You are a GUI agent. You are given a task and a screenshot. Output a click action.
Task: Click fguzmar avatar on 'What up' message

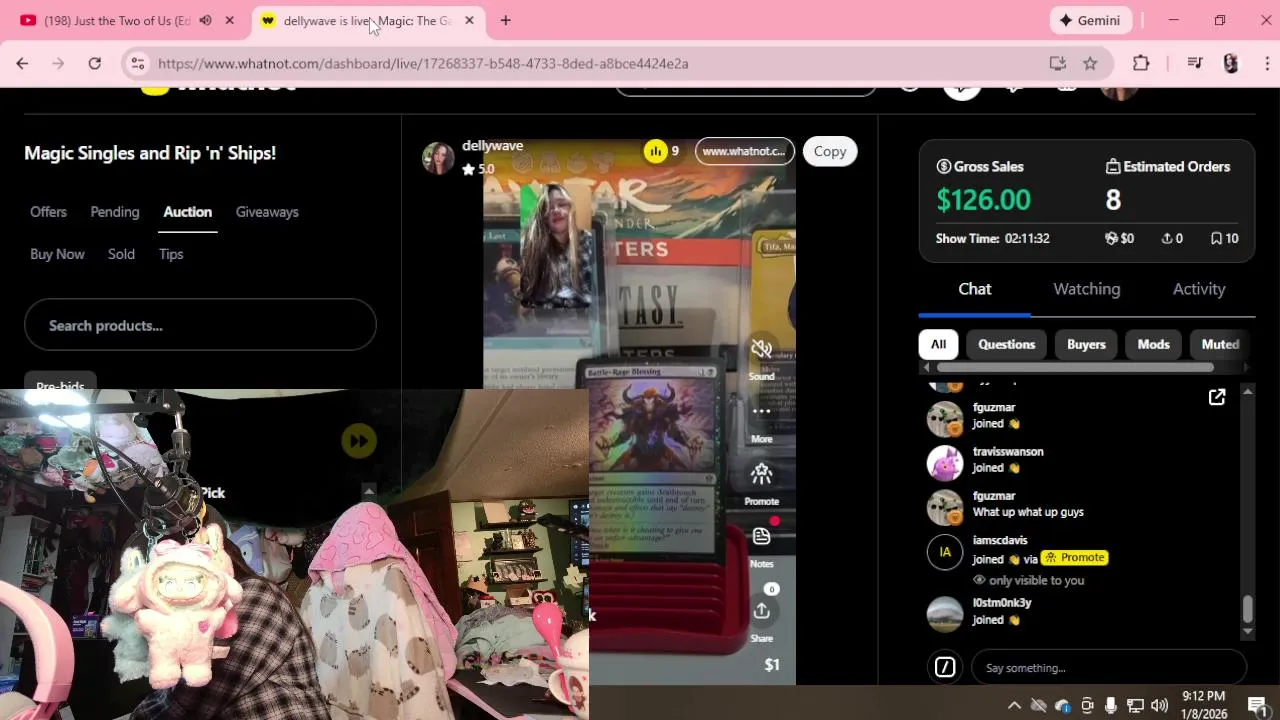click(945, 507)
